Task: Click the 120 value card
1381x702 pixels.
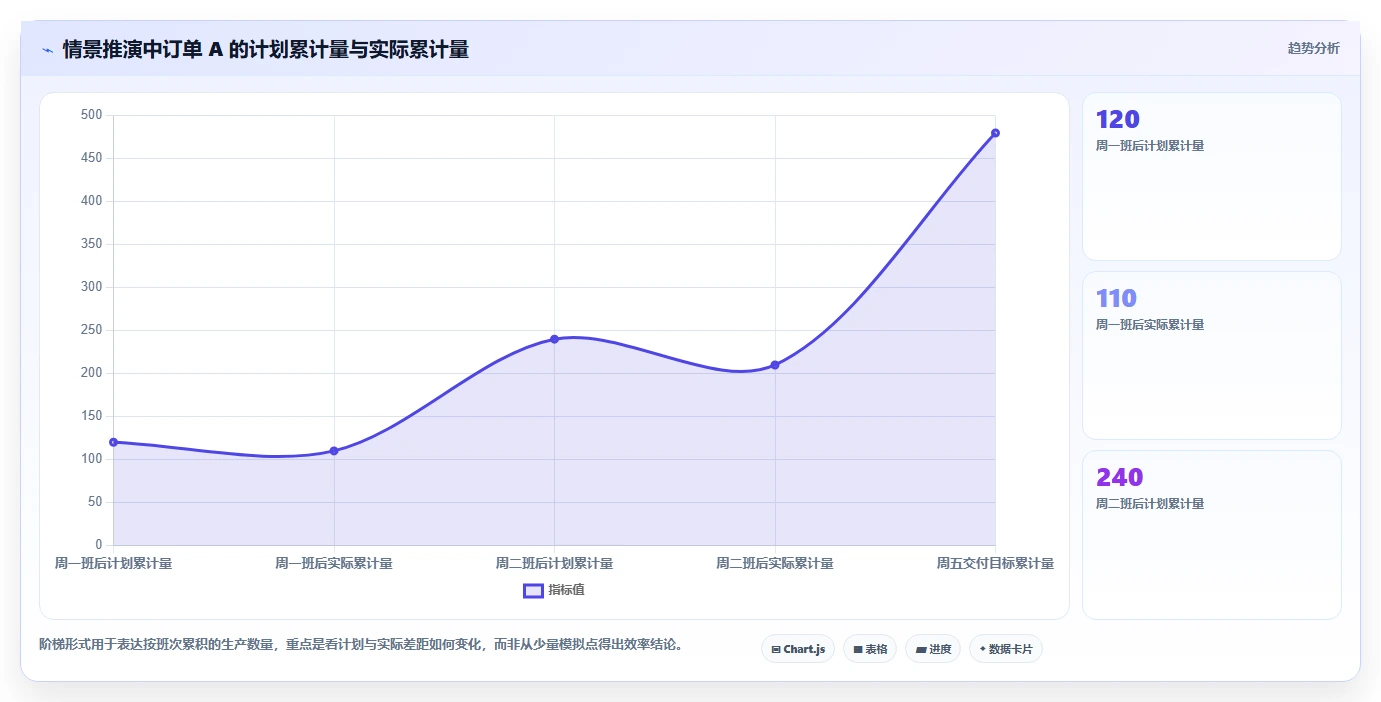Action: tap(1211, 176)
